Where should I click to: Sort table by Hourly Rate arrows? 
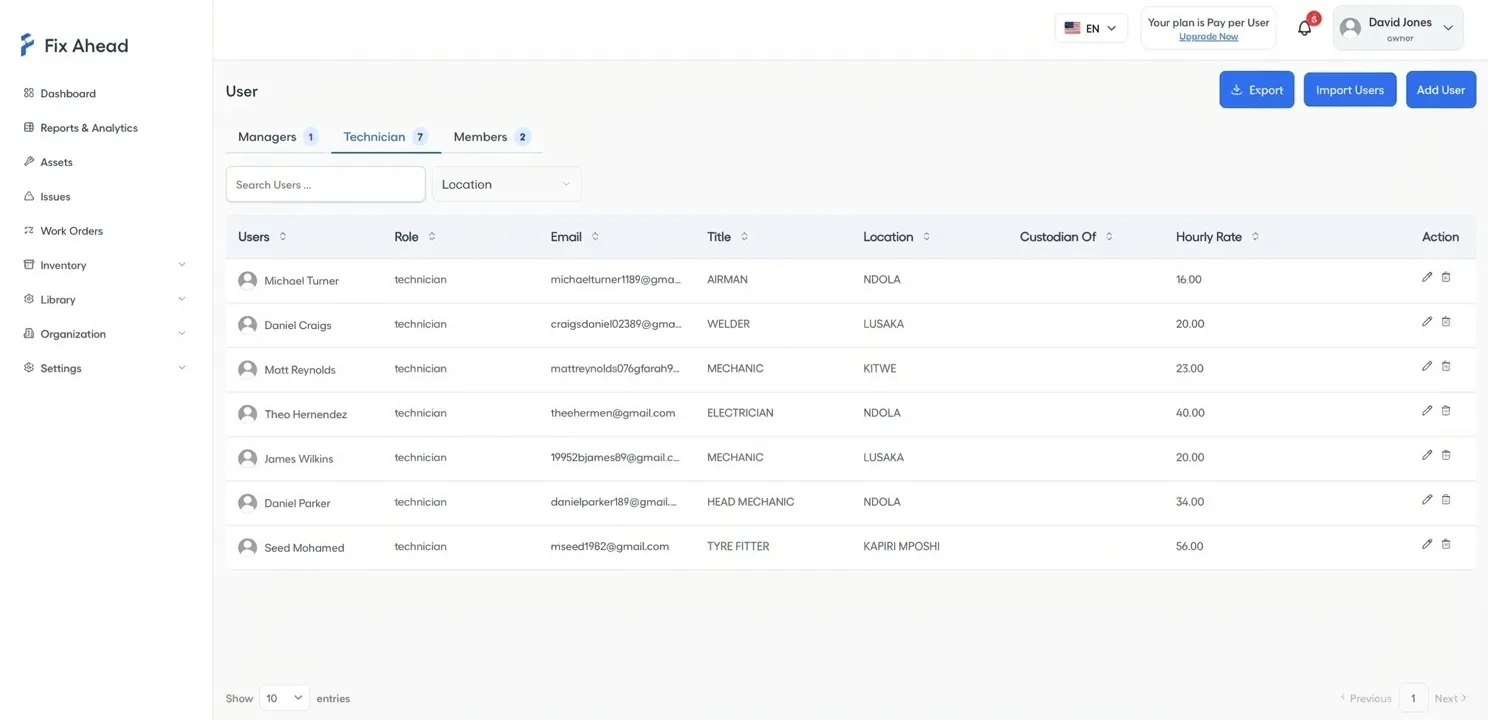coord(1255,237)
